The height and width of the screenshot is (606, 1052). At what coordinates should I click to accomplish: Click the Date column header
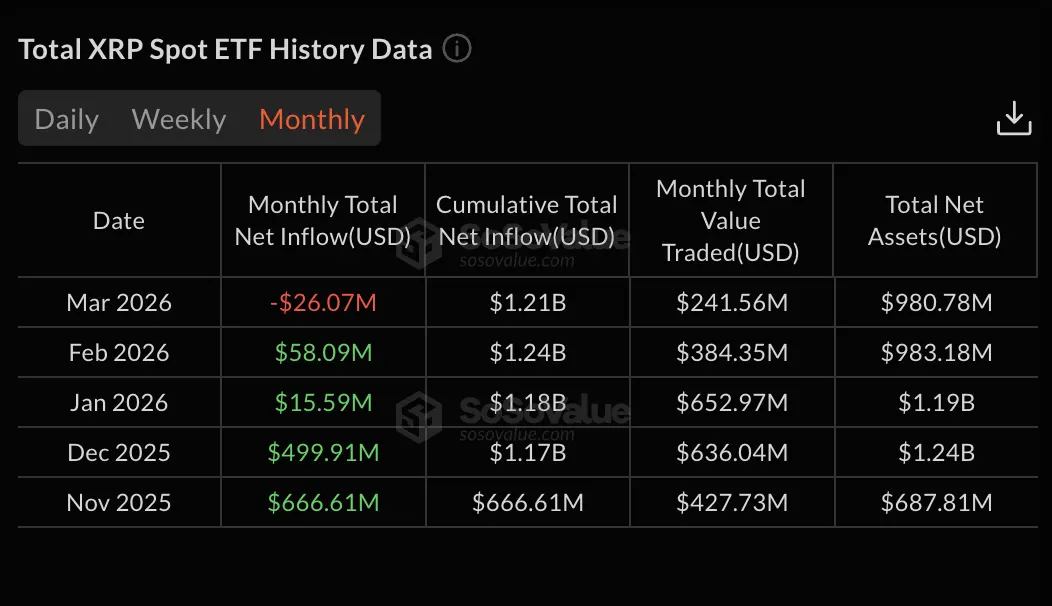click(119, 221)
